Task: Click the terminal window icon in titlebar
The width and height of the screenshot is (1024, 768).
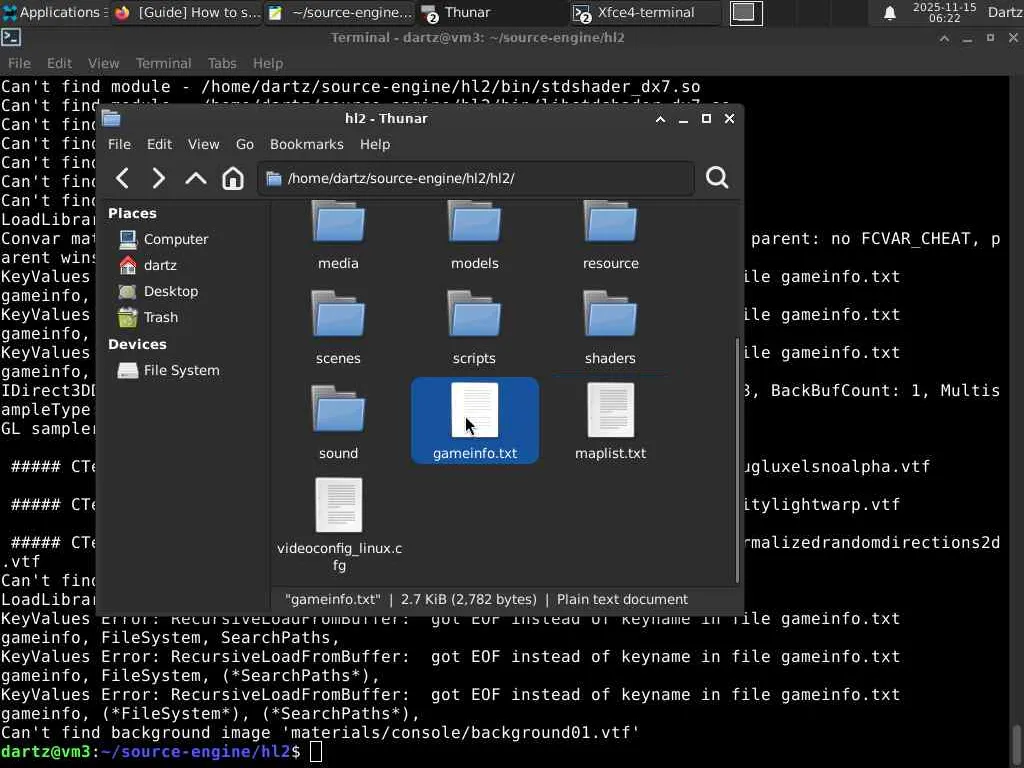Action: [10, 37]
